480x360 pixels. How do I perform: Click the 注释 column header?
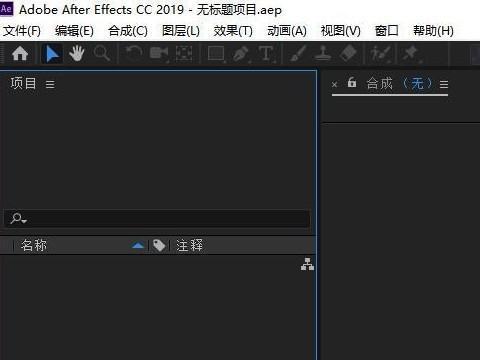coord(189,246)
